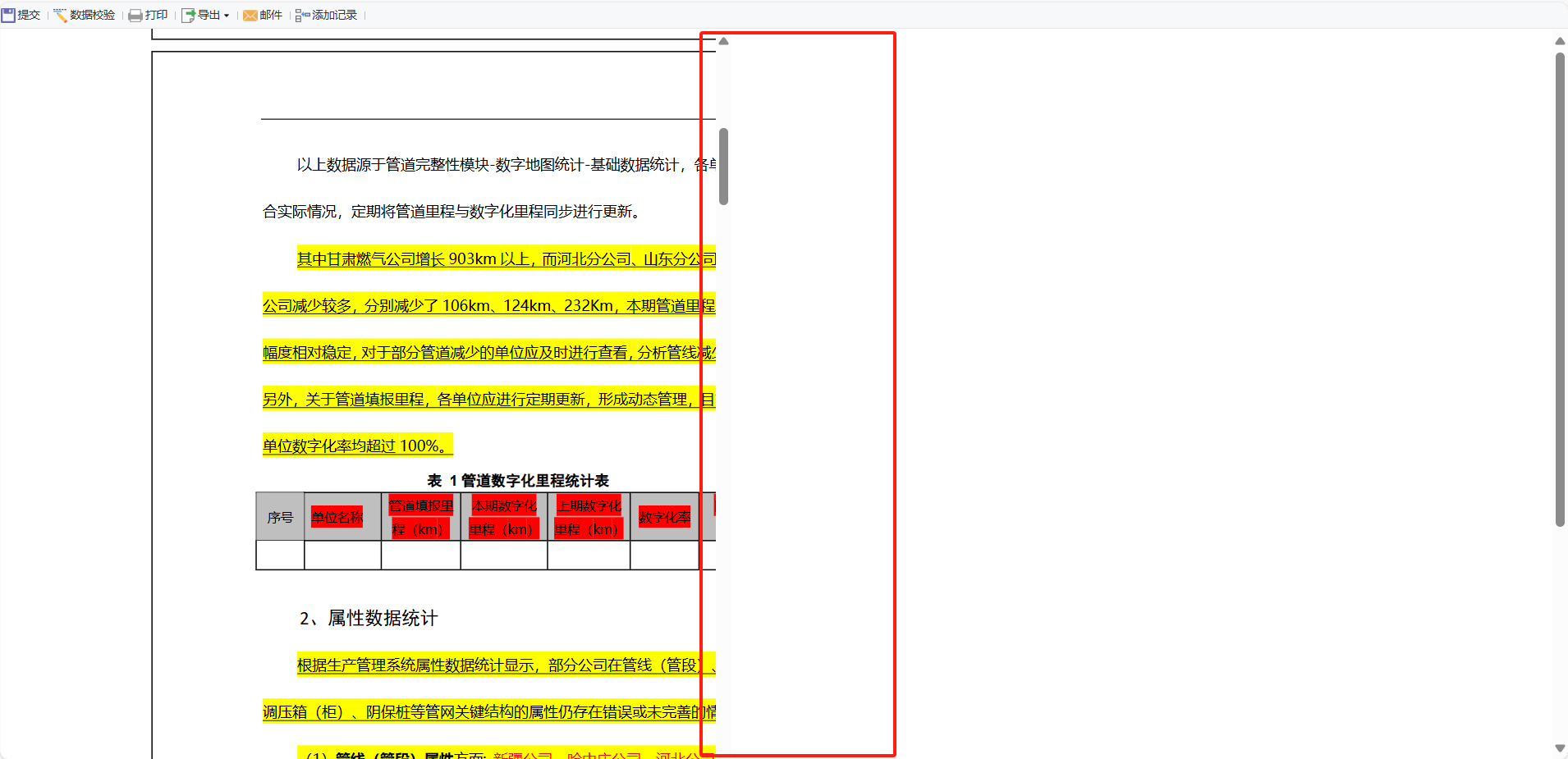This screenshot has width=1568, height=759.
Task: Click the 上期数字化里程 table header
Action: pos(589,517)
